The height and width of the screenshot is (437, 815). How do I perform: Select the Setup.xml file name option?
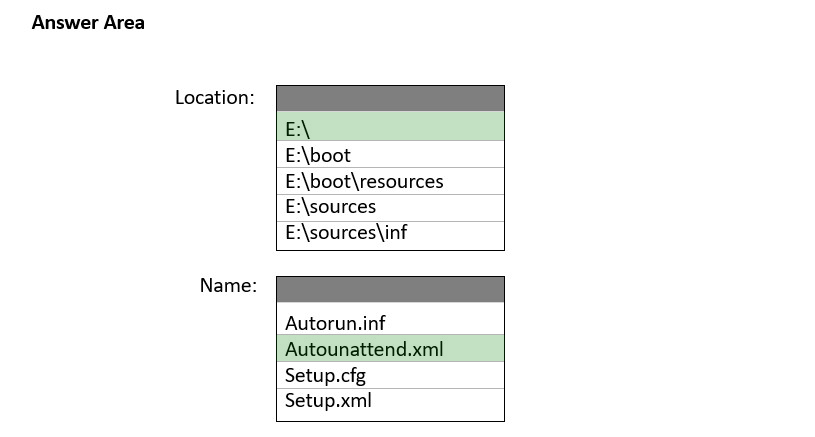pos(390,403)
